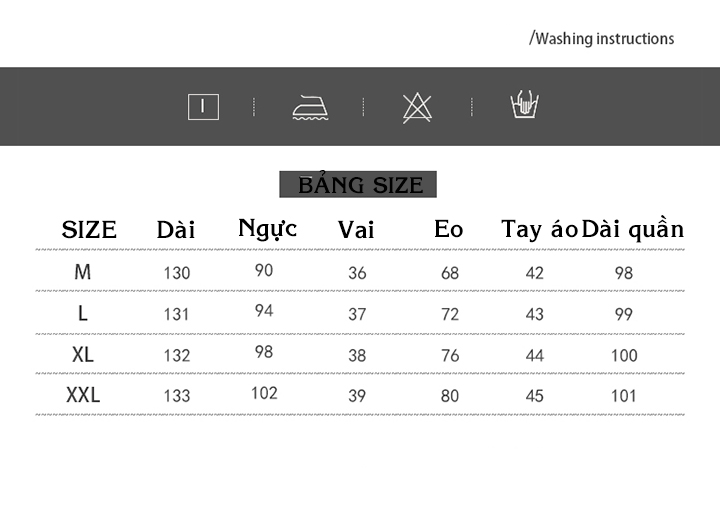Click the 102 chest value for XXL
The image size is (720, 525).
pyautogui.click(x=264, y=393)
